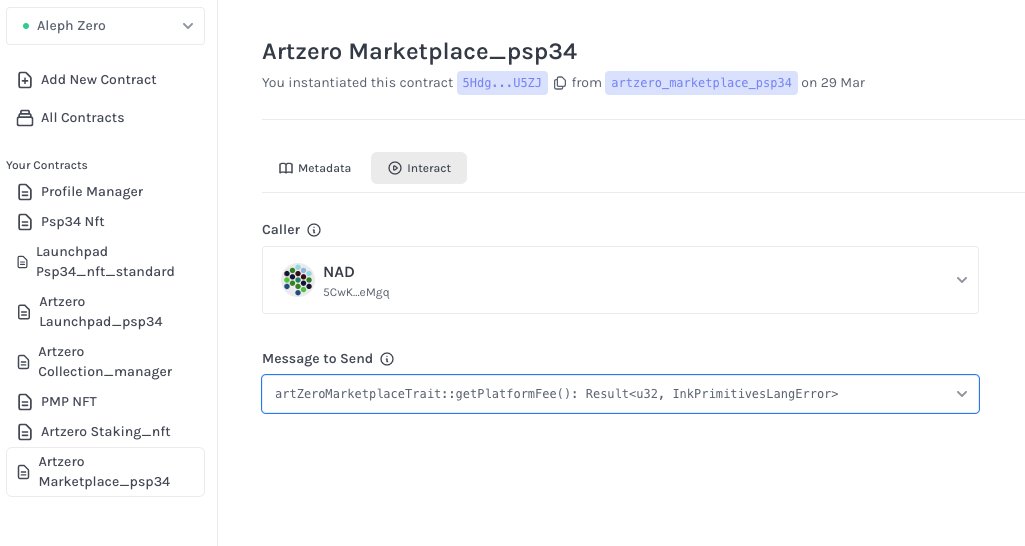Screen dimensions: 1025x546
Task: Open Launchpad Psp34_nft_standard contract
Action: point(105,262)
